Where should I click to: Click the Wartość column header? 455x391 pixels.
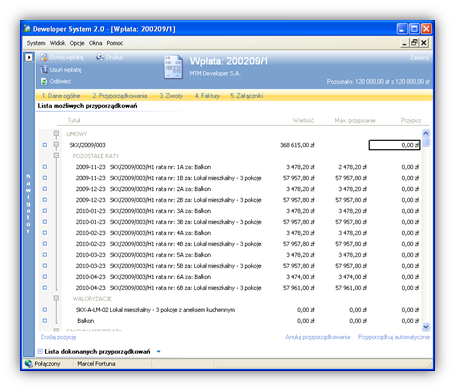coord(303,120)
